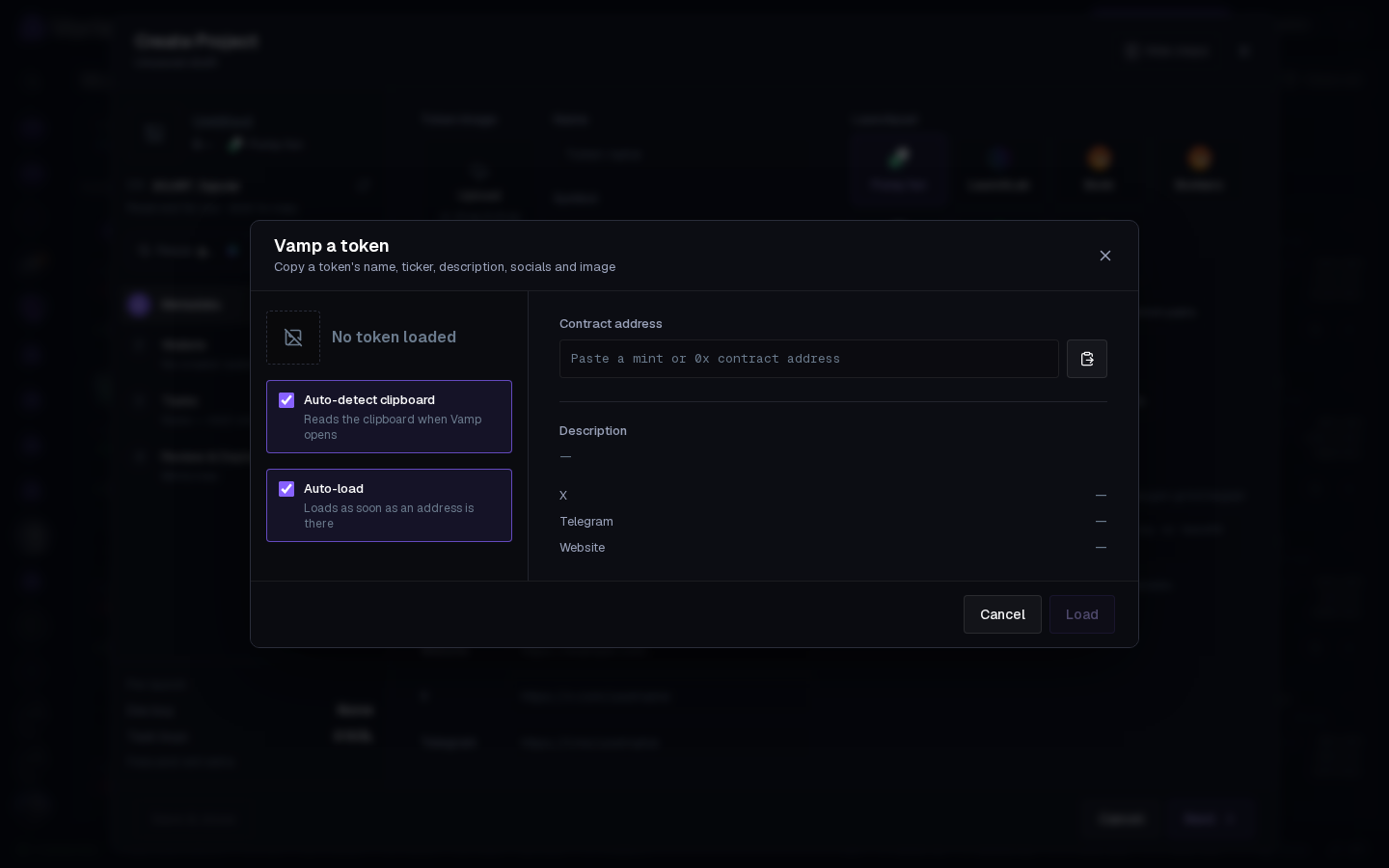
Task: Uncheck the Auto-detect clipboard checkbox
Action: (x=286, y=400)
